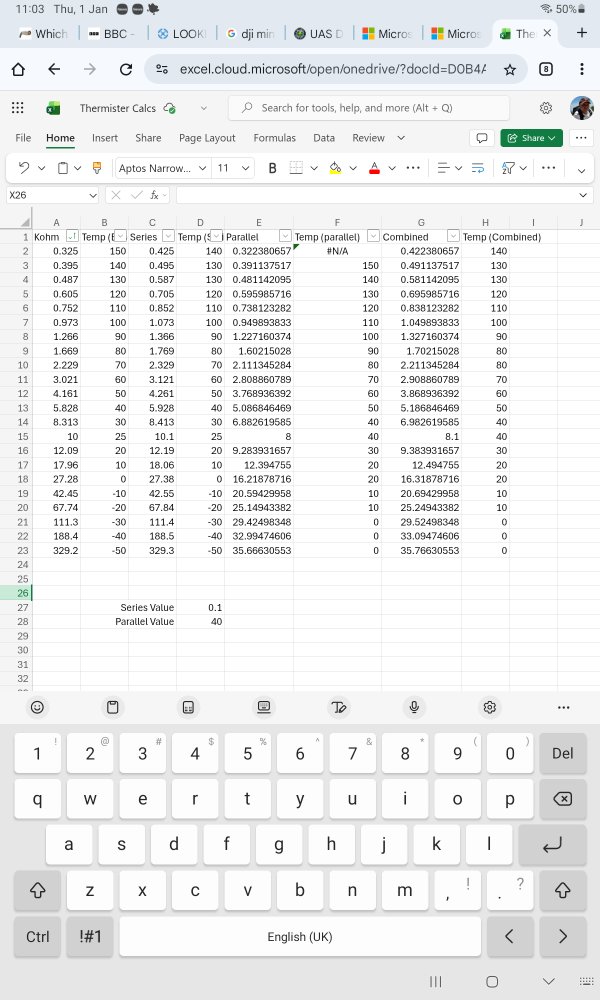Apply the yellow fill color
Image resolution: width=600 pixels, height=1000 pixels.
pos(335,168)
